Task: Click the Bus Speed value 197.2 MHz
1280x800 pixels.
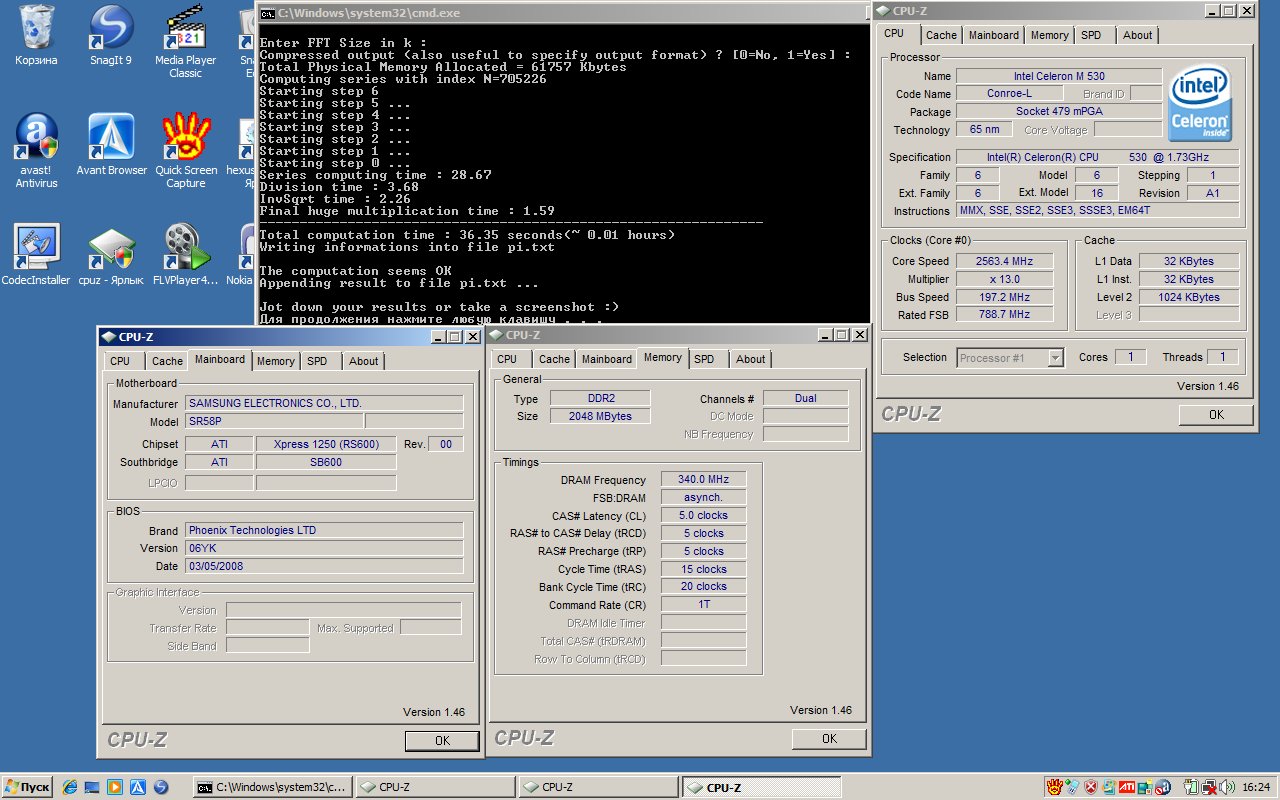Action: click(1003, 297)
